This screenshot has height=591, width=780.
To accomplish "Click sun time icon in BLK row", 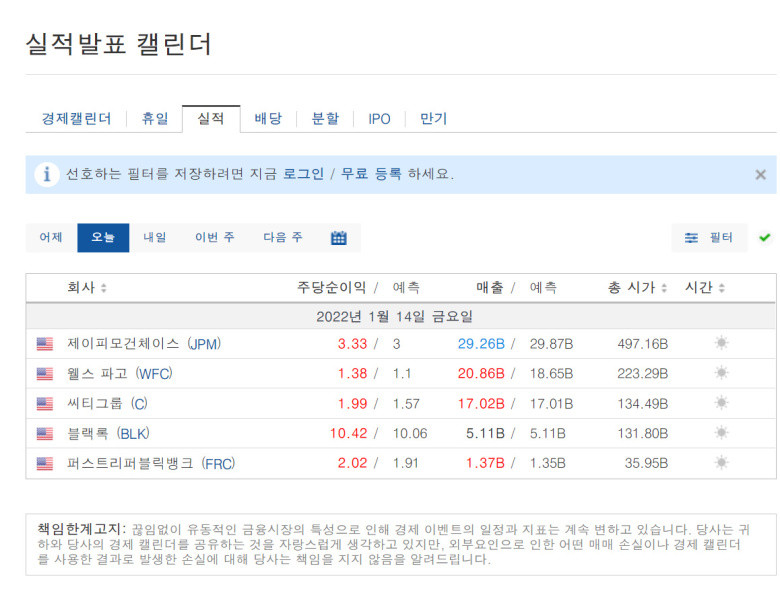I will pyautogui.click(x=721, y=433).
